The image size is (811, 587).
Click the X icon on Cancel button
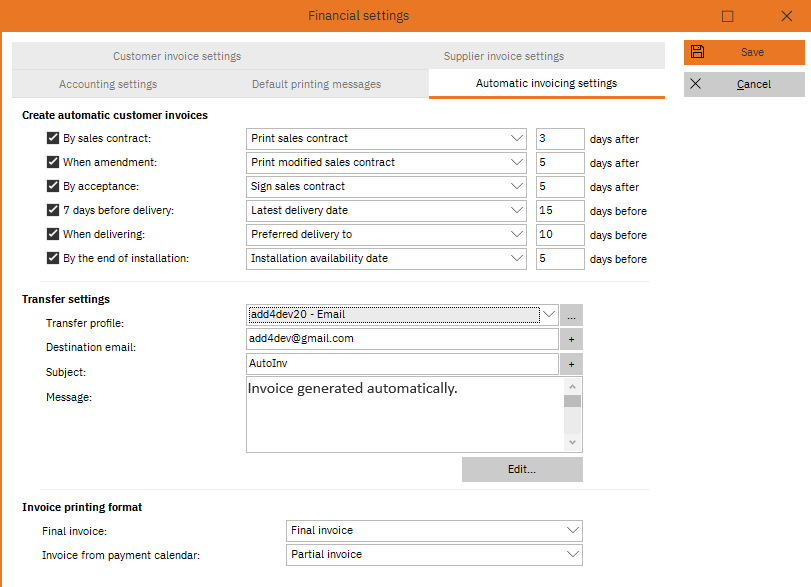click(695, 84)
